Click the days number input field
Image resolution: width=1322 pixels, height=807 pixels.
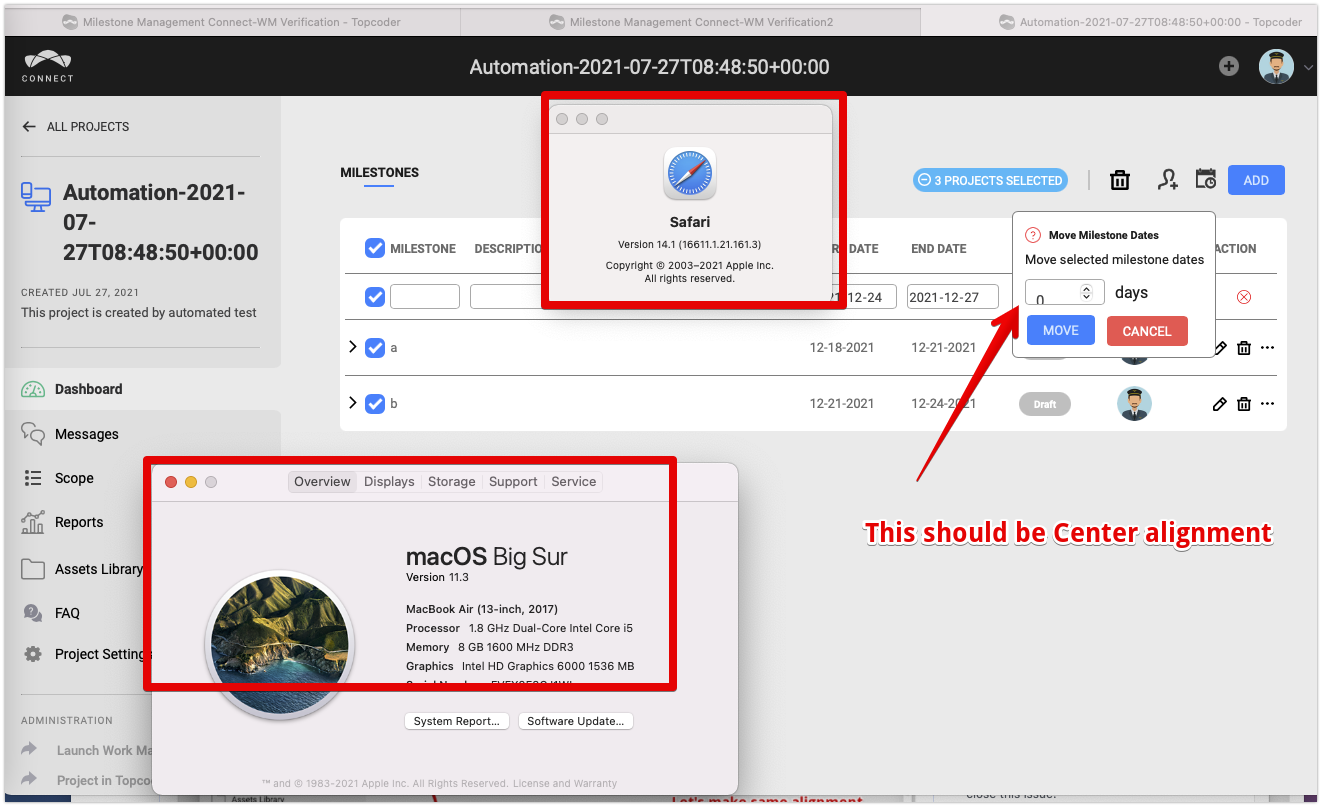(1065, 293)
